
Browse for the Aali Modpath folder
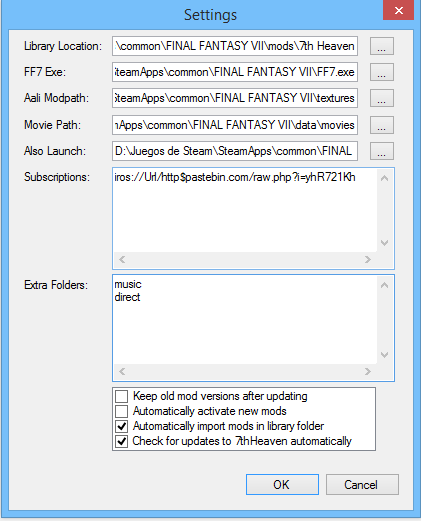382,98
